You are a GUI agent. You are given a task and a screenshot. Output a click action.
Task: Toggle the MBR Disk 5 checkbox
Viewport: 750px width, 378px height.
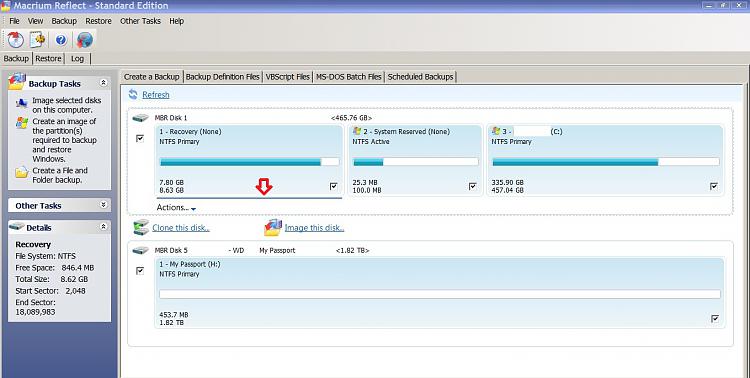(140, 271)
